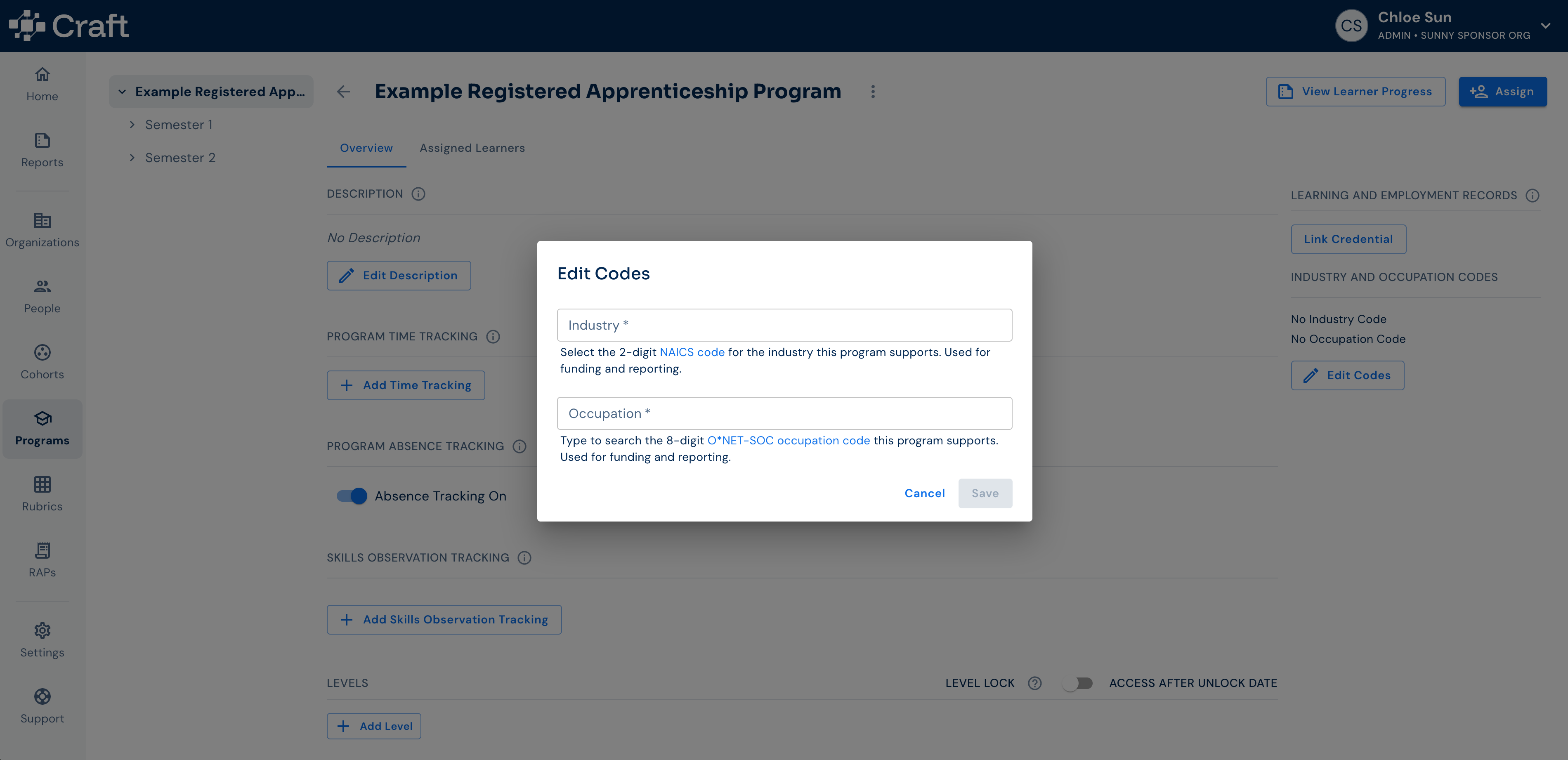Switch to the Assigned Learners tab
The image size is (1568, 760).
click(472, 148)
